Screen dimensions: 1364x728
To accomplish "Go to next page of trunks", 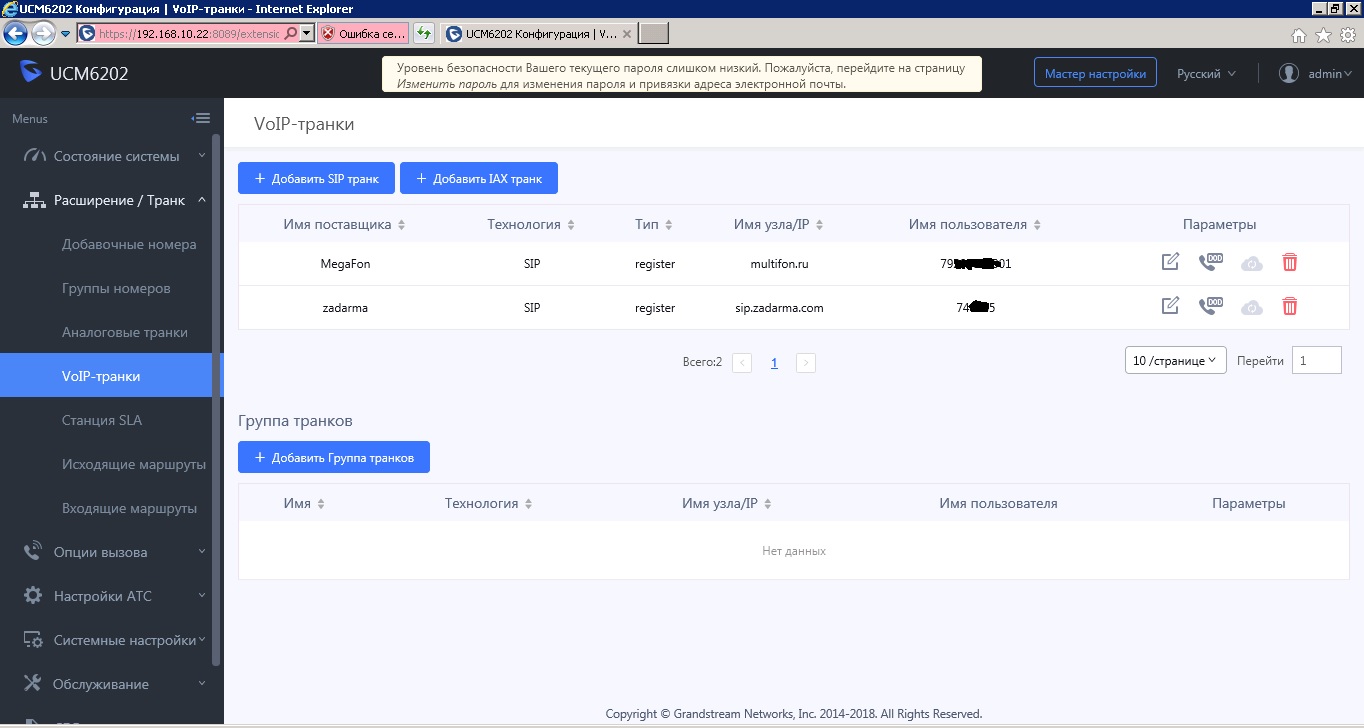I will point(806,363).
